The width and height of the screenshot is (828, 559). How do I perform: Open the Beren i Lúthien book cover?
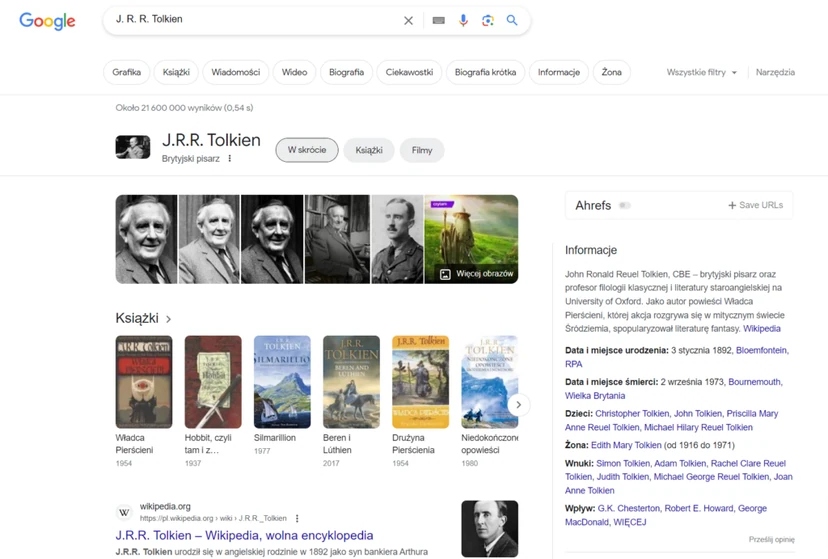(351, 382)
